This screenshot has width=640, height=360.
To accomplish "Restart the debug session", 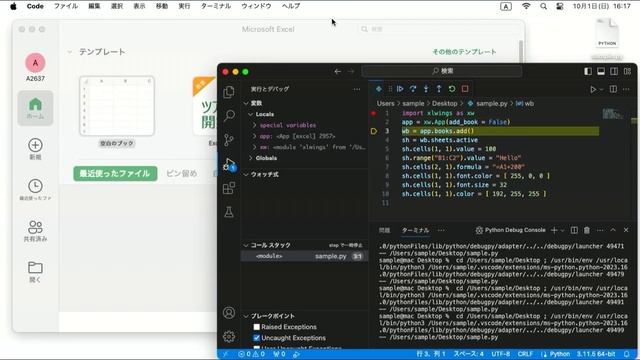I will pyautogui.click(x=452, y=89).
